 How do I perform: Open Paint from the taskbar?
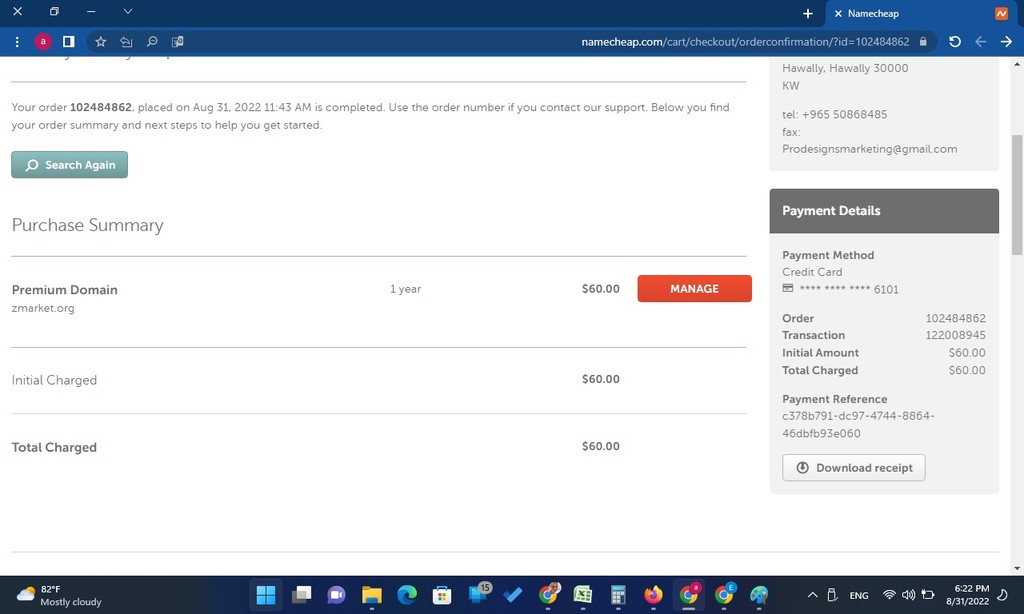(759, 595)
